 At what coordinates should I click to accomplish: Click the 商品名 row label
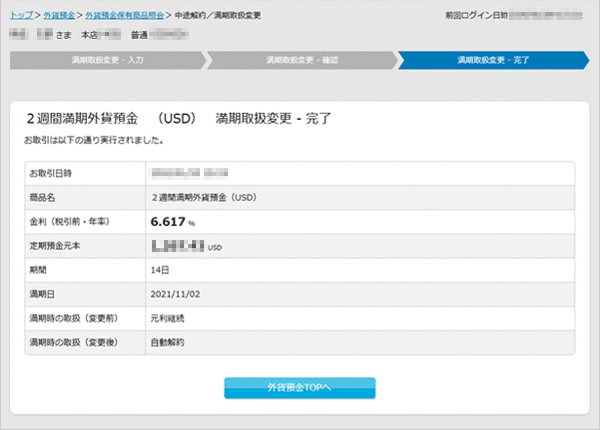click(44, 198)
